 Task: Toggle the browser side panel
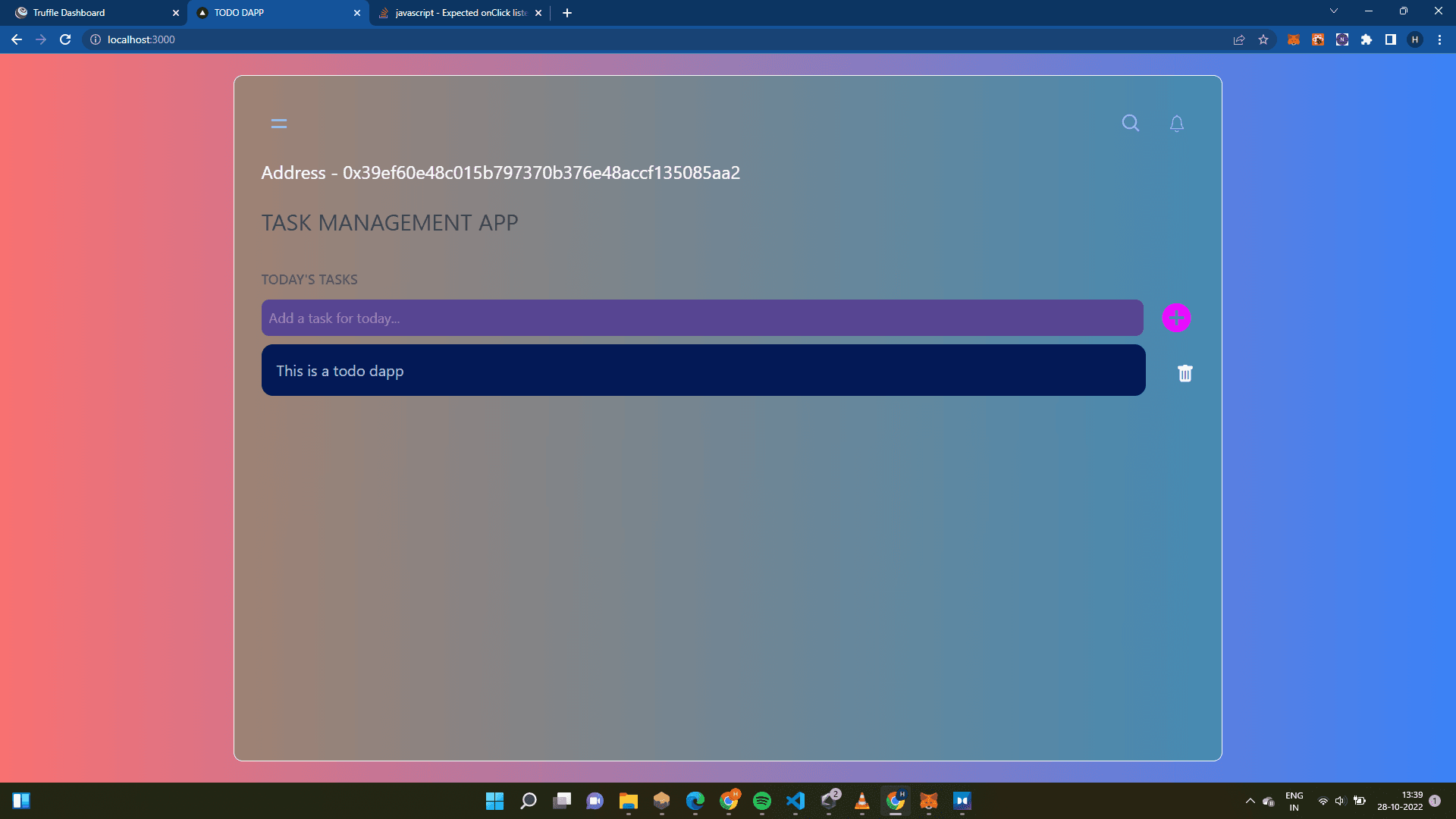[1391, 39]
